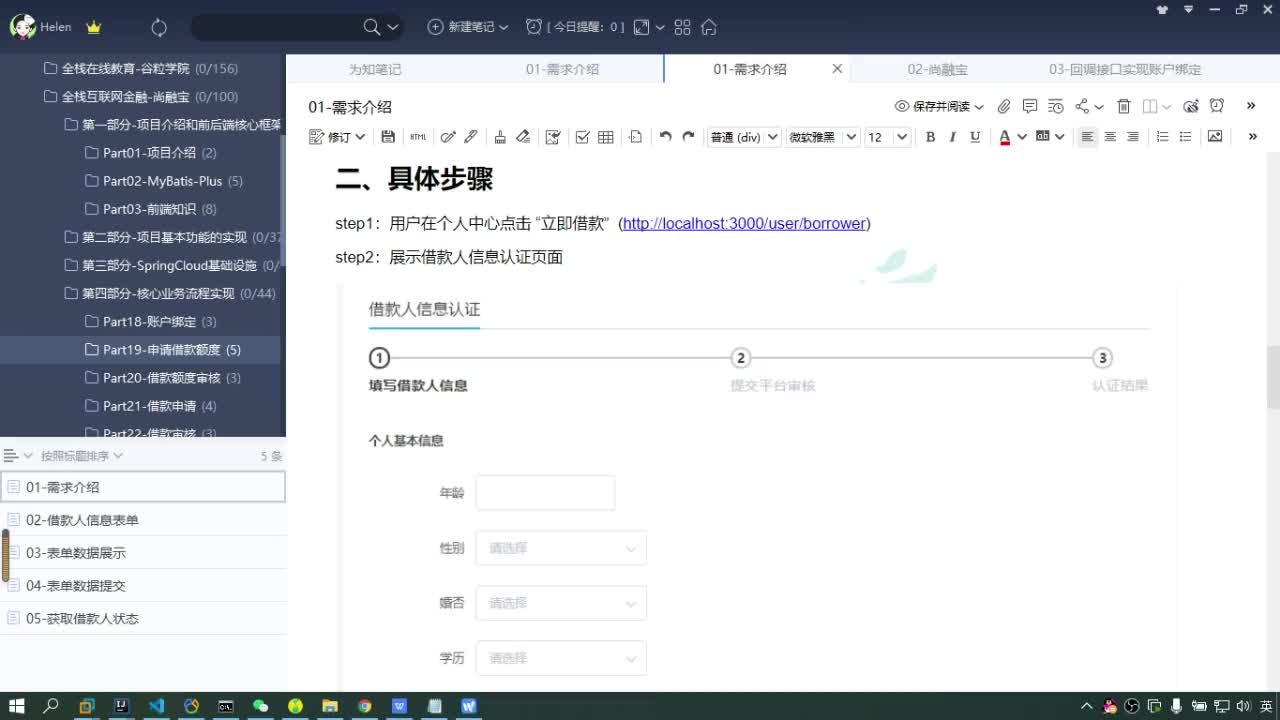Center align text
This screenshot has height=720, width=1280.
(x=1110, y=137)
